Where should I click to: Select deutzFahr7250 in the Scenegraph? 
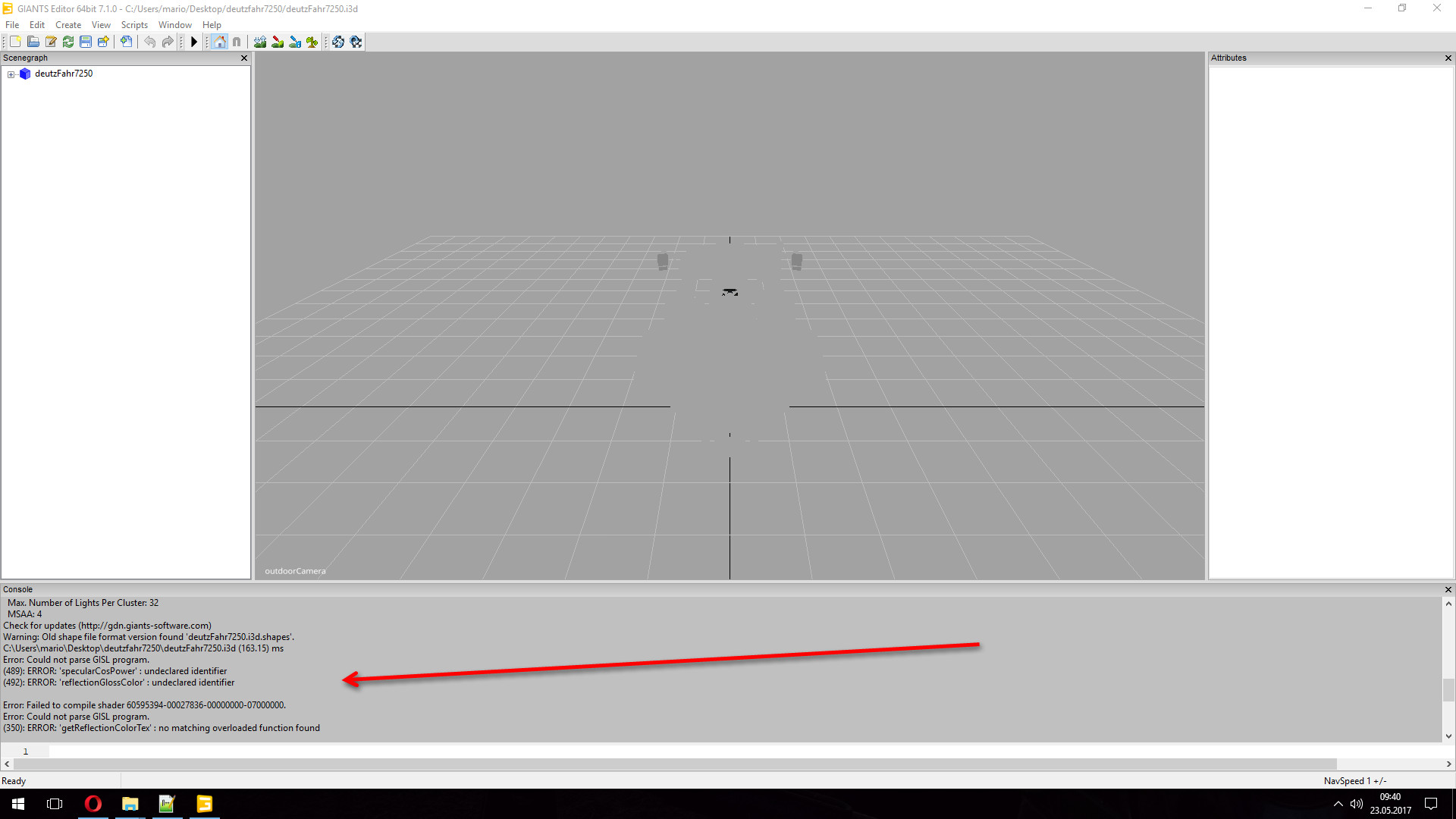pos(64,74)
